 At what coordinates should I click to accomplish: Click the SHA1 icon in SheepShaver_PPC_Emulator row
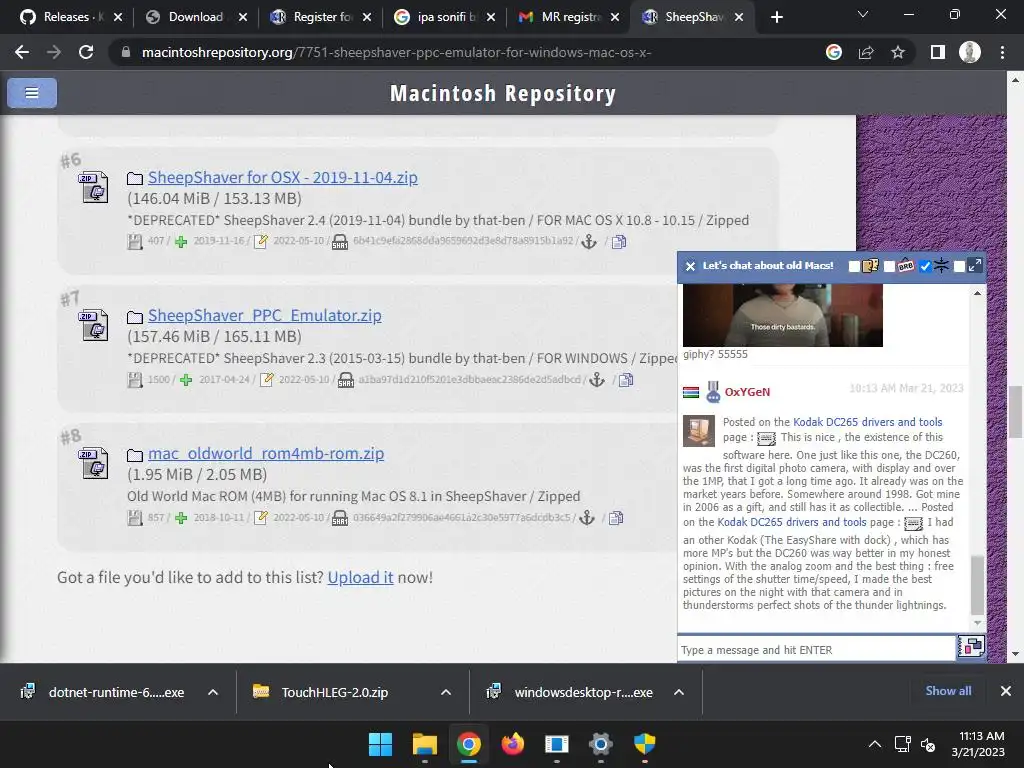pyautogui.click(x=345, y=380)
